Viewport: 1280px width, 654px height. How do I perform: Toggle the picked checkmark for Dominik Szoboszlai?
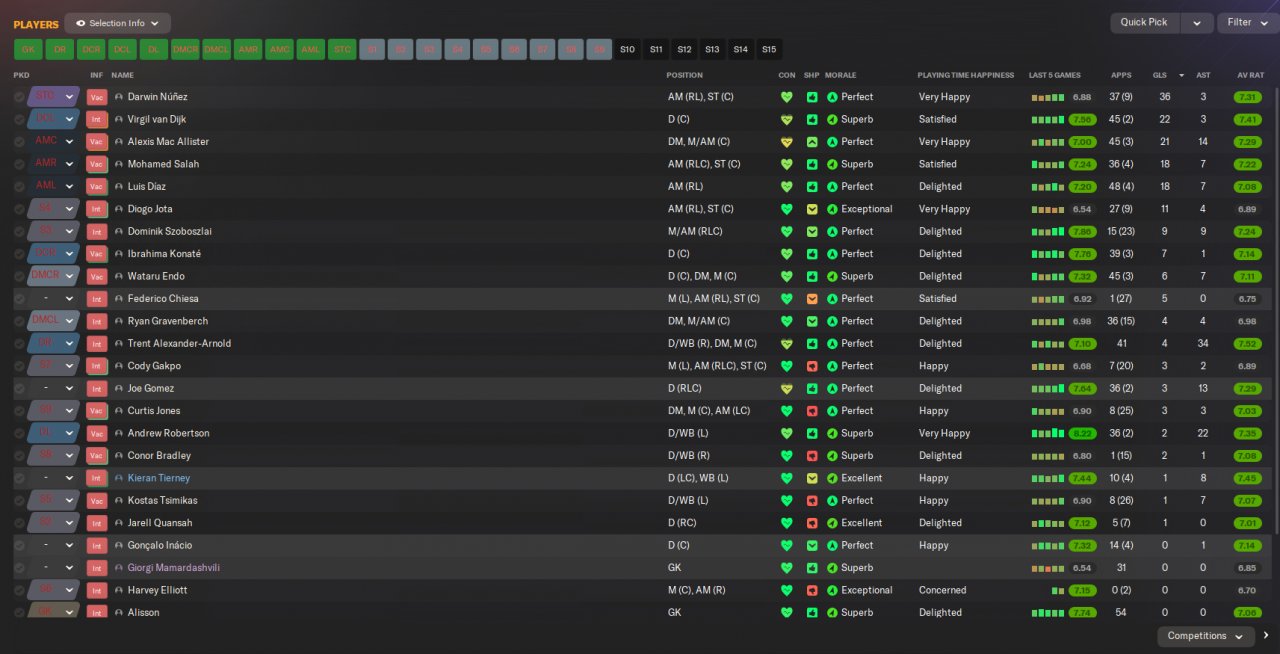pyautogui.click(x=19, y=231)
